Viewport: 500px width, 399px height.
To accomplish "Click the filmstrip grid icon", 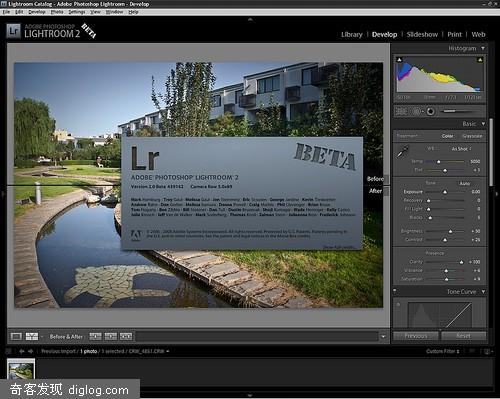I will (x=9, y=351).
